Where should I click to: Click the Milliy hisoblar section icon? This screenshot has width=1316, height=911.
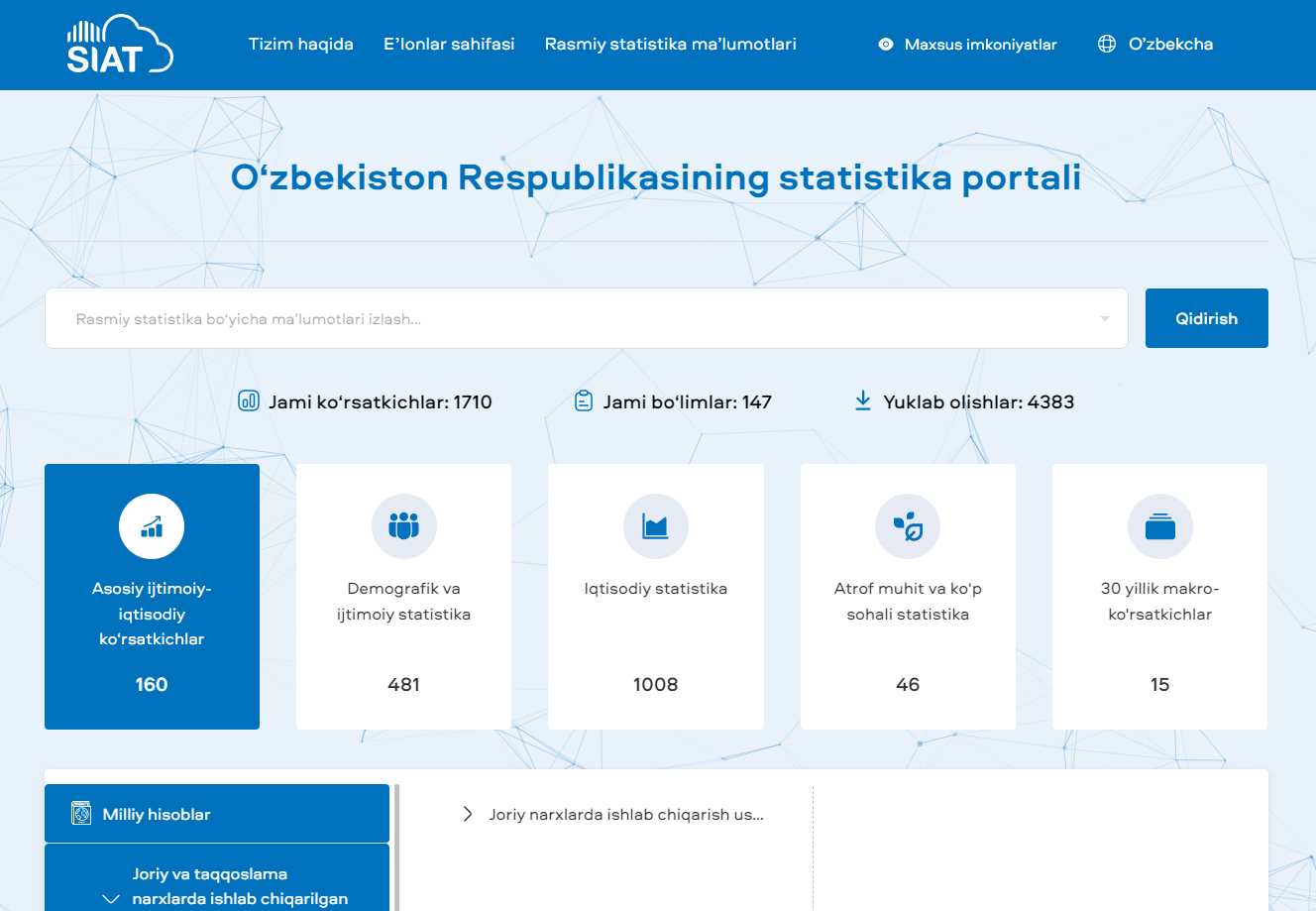[x=81, y=814]
